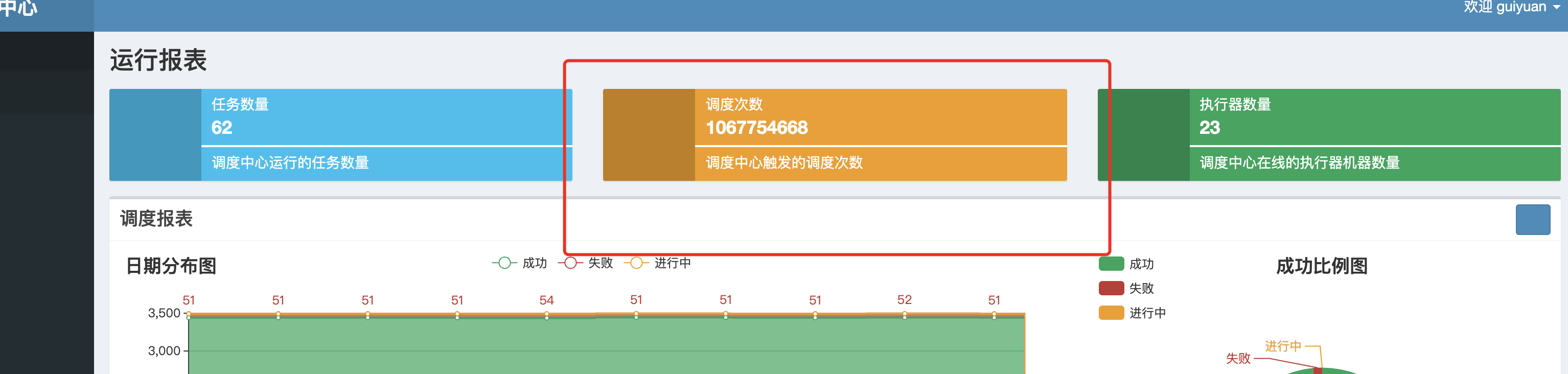Select the 执行器数量 card label
Screen dimensions: 1568x374
1235,104
